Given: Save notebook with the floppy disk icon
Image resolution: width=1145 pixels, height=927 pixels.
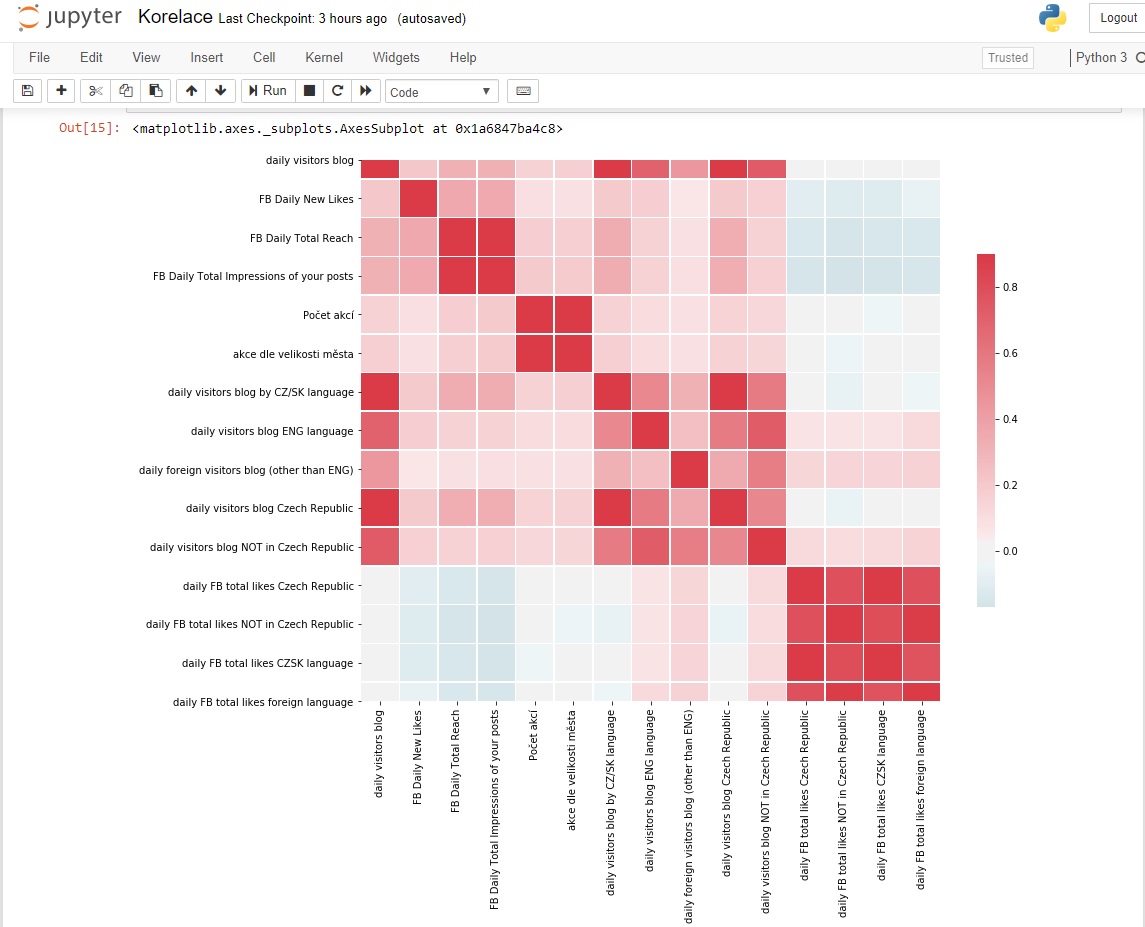Looking at the screenshot, I should (27, 91).
